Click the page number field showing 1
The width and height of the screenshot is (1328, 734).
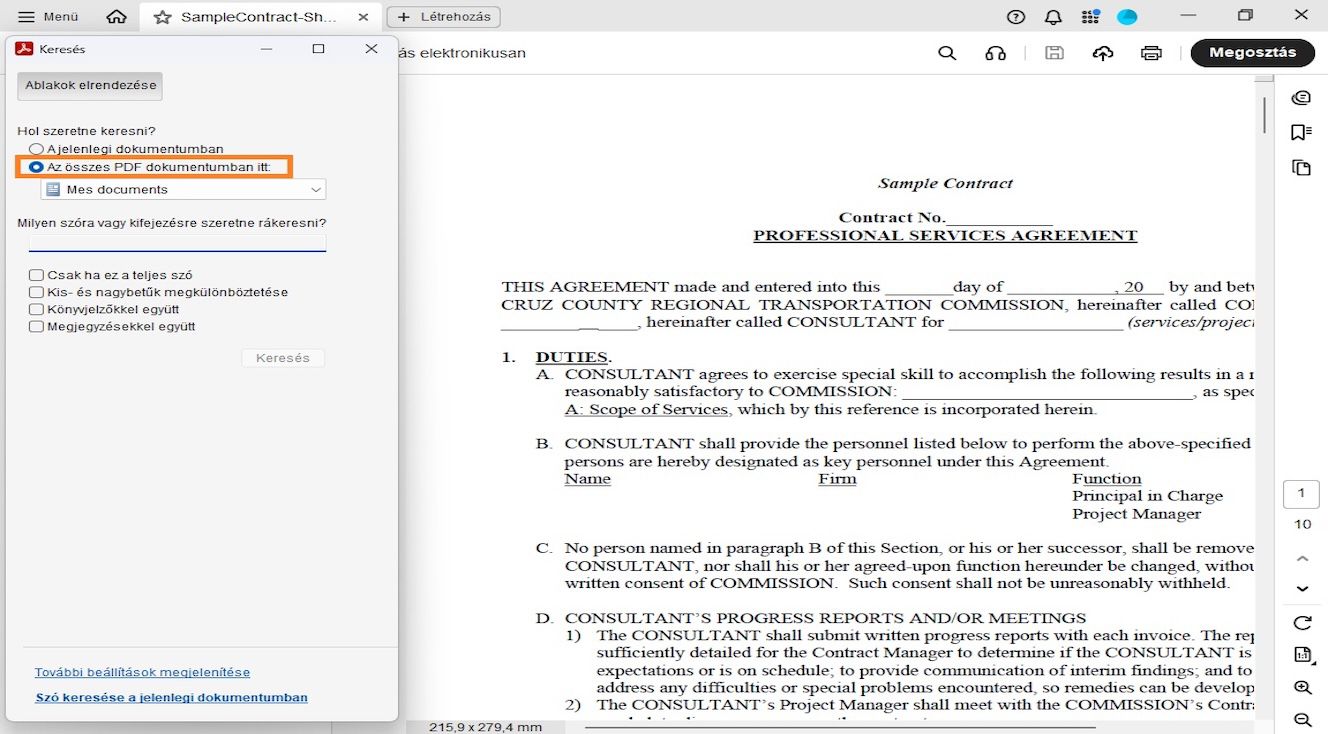(x=1301, y=493)
